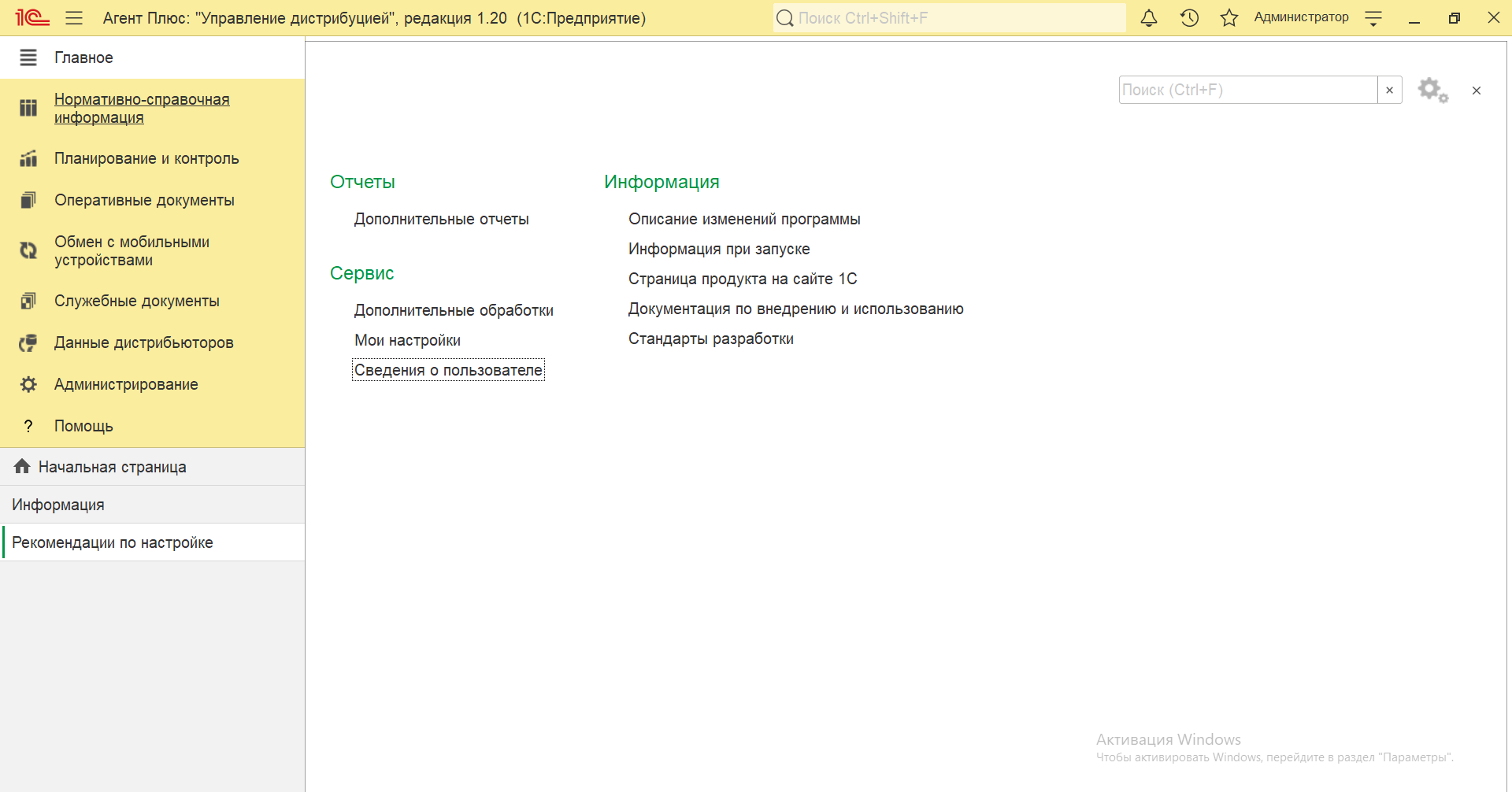
Task: Clear the Поиск (Ctrl+F) field with X button
Action: click(x=1389, y=91)
